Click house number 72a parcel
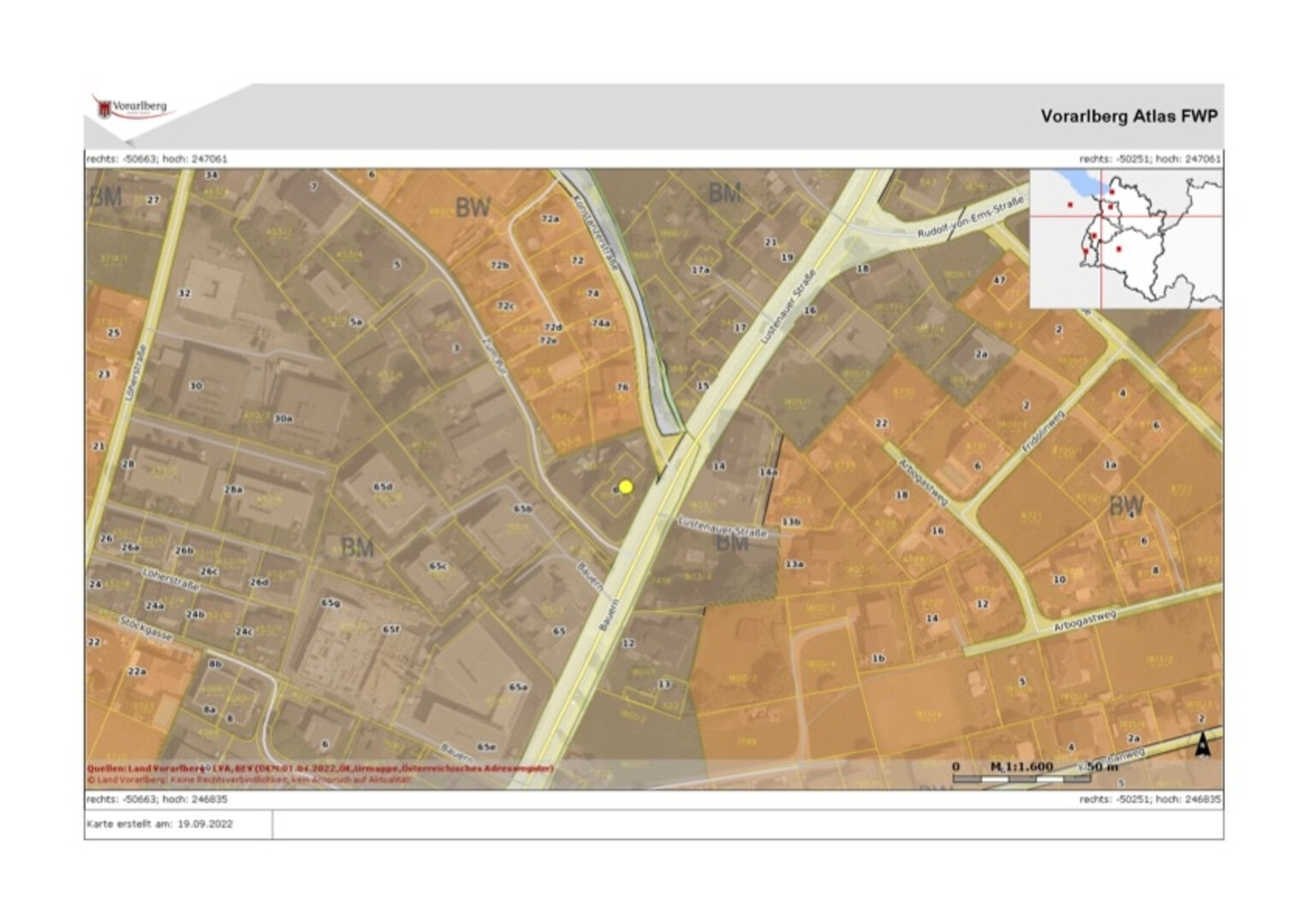Screen dimensions: 1307x924 550,219
